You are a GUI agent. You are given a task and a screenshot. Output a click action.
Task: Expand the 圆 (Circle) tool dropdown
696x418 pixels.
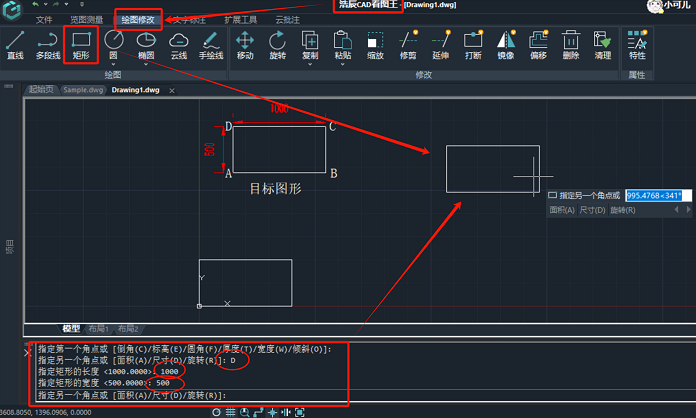[x=113, y=65]
